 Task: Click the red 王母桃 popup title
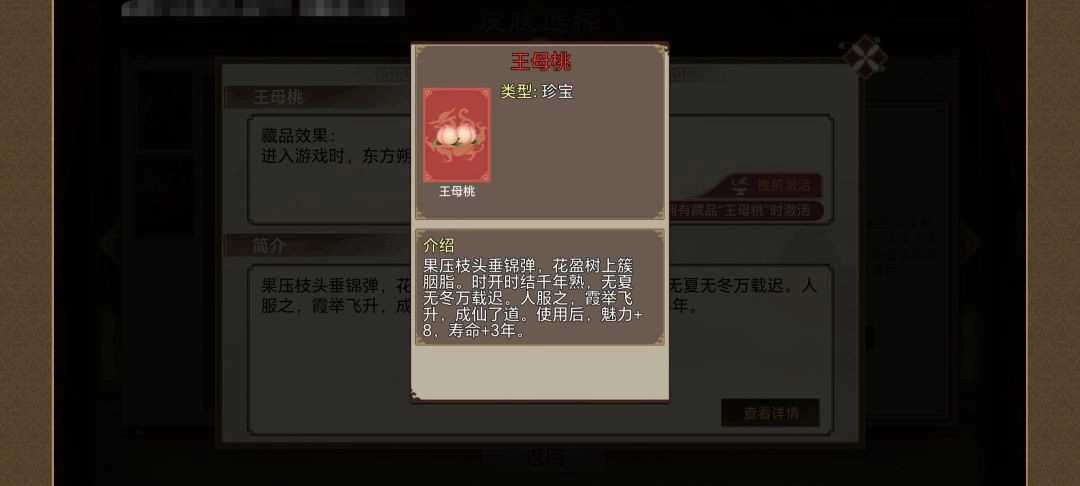coord(541,62)
